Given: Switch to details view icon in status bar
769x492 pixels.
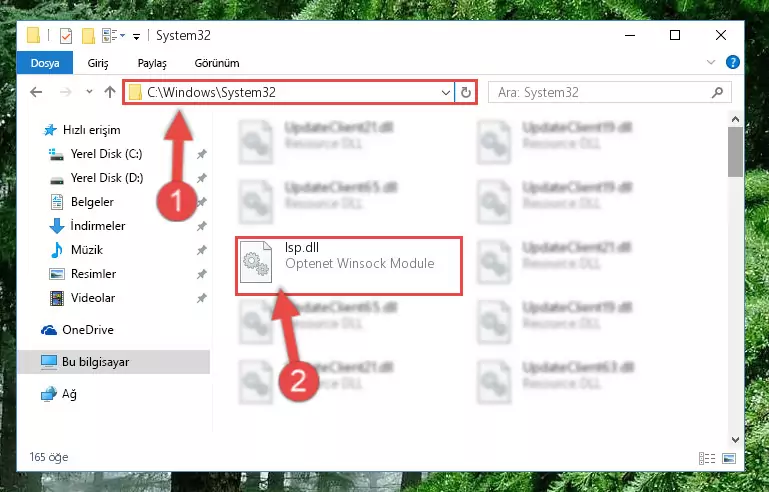Looking at the screenshot, I should click(x=707, y=458).
